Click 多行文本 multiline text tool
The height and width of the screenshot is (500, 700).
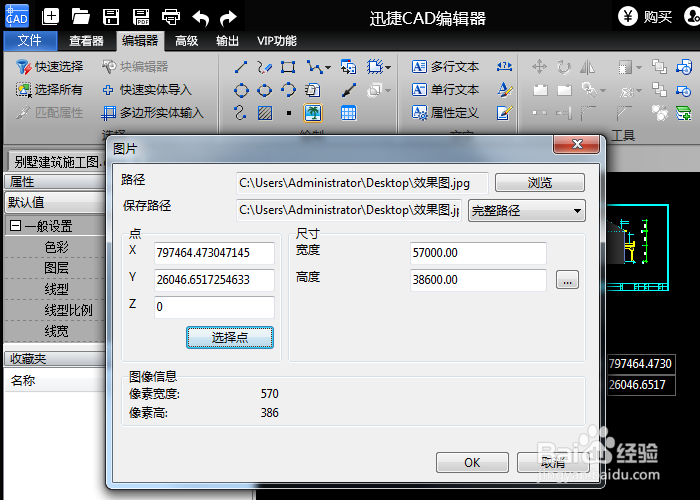click(x=445, y=67)
